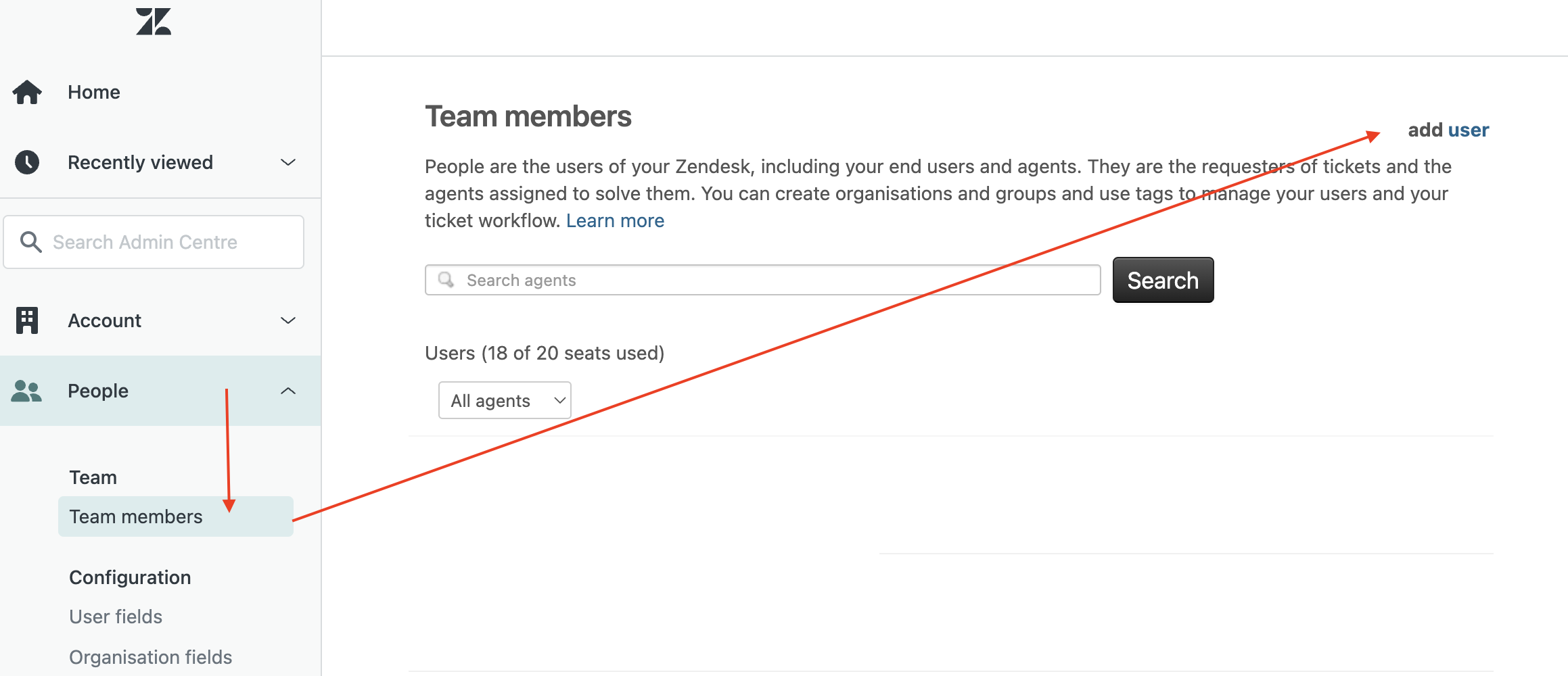Open the All agents dropdown
The width and height of the screenshot is (1568, 676).
tap(504, 400)
